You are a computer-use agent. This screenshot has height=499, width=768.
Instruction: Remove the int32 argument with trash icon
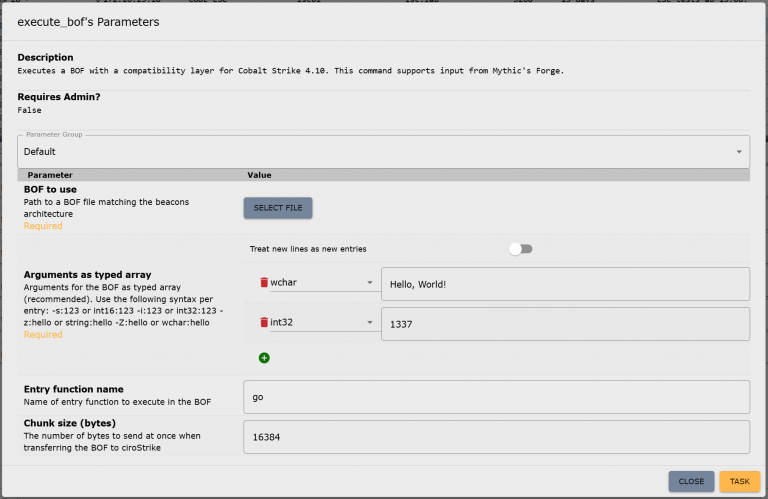[x=264, y=323]
